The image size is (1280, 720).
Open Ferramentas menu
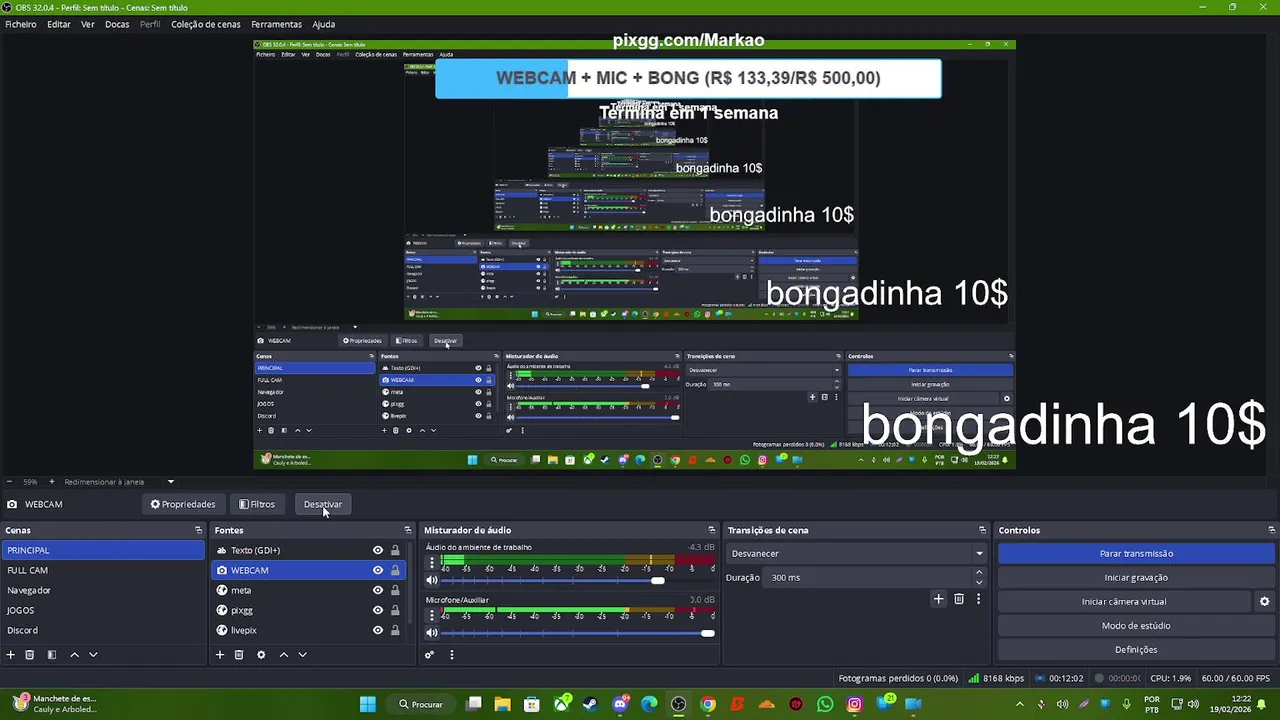tap(276, 24)
